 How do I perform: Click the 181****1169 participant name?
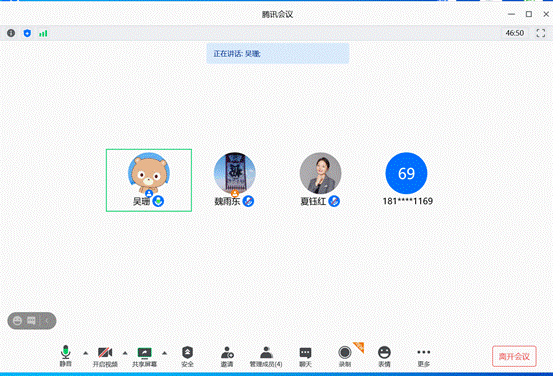[408, 201]
